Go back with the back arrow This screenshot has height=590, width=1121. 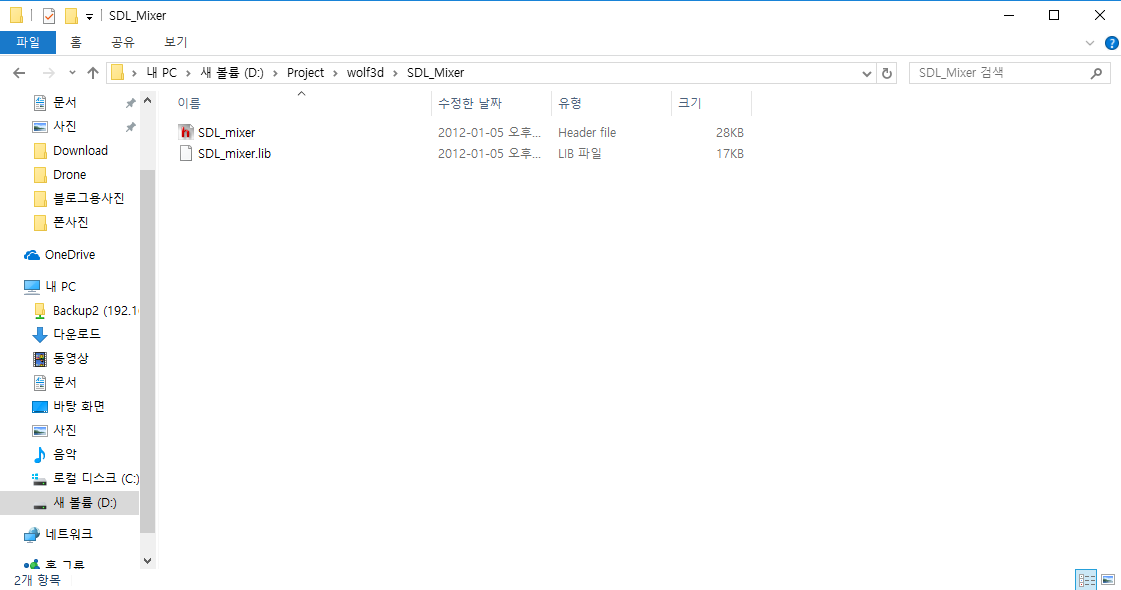[x=19, y=73]
